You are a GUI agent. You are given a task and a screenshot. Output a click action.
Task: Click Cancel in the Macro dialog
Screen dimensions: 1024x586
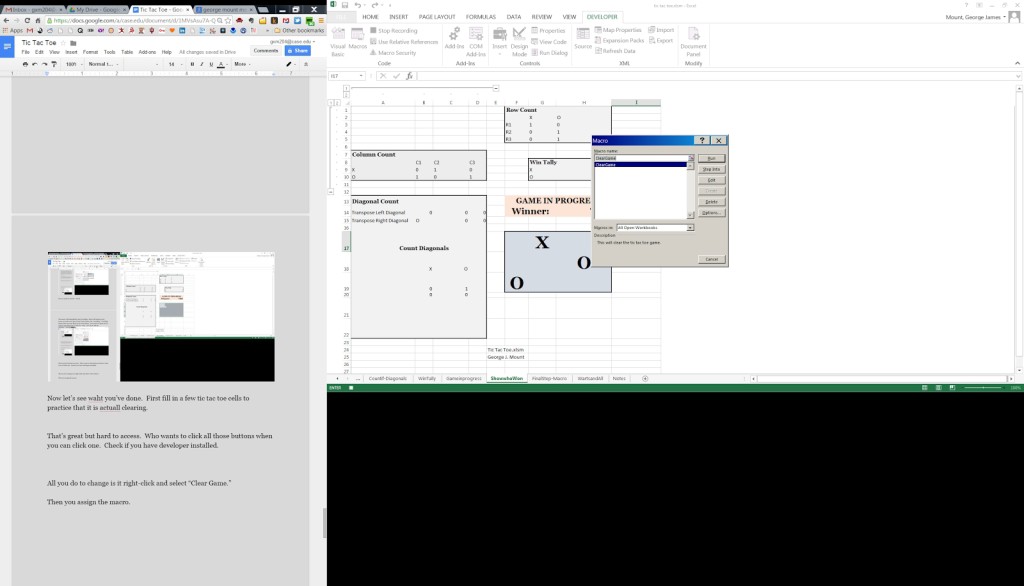click(711, 259)
